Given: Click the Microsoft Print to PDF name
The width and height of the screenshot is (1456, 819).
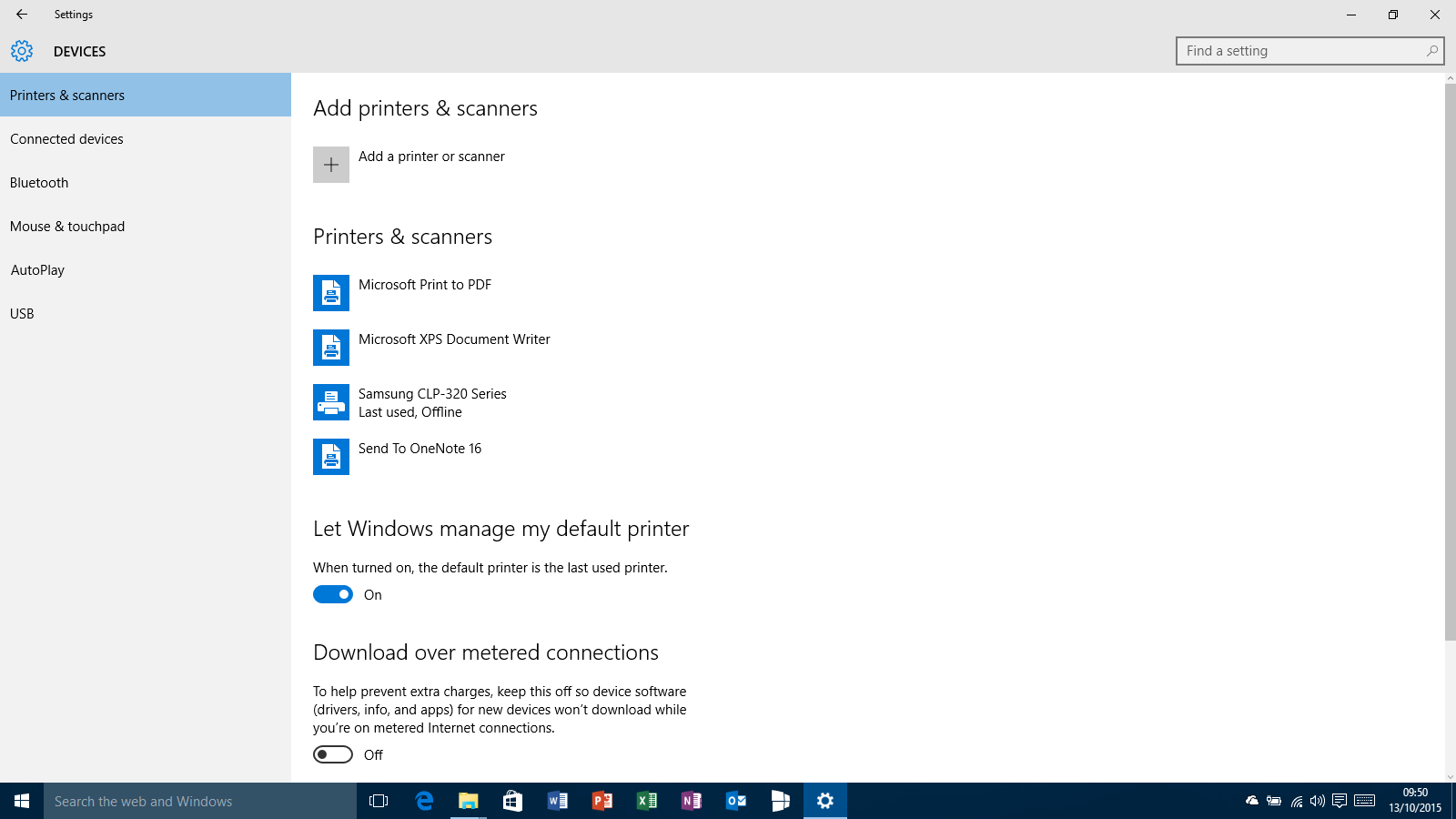Looking at the screenshot, I should click(x=425, y=285).
